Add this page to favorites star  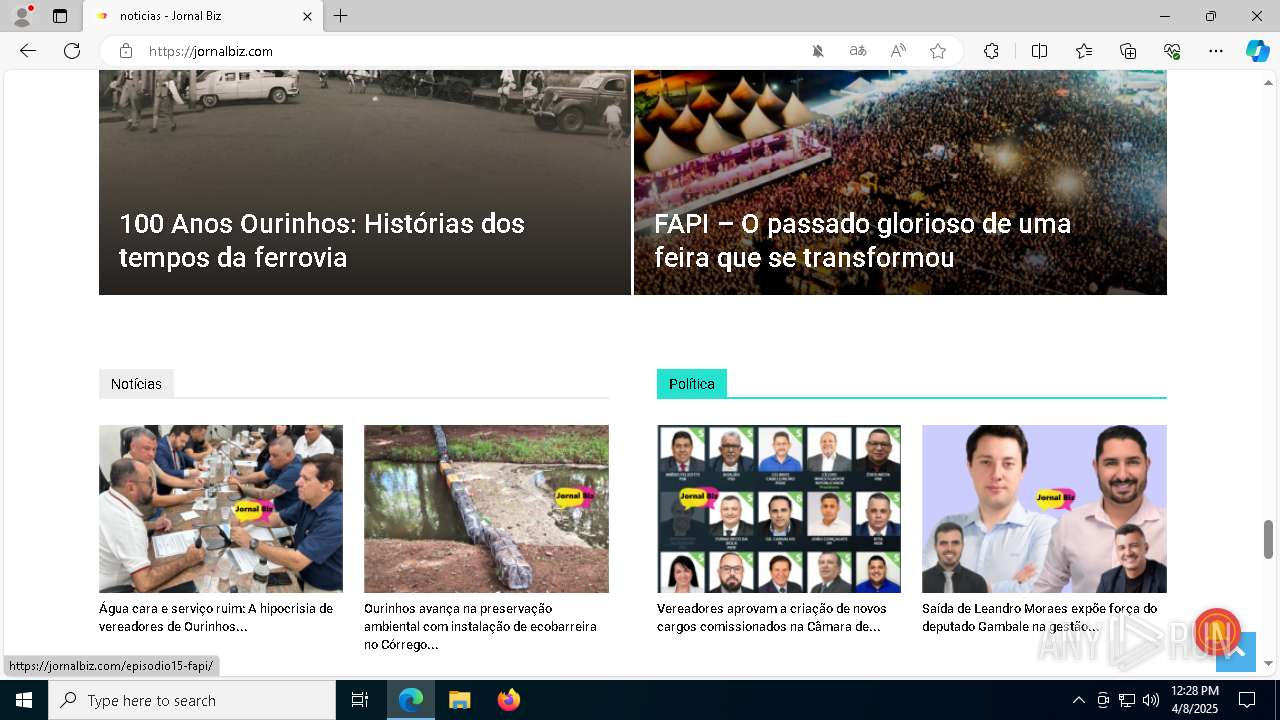pyautogui.click(x=938, y=51)
